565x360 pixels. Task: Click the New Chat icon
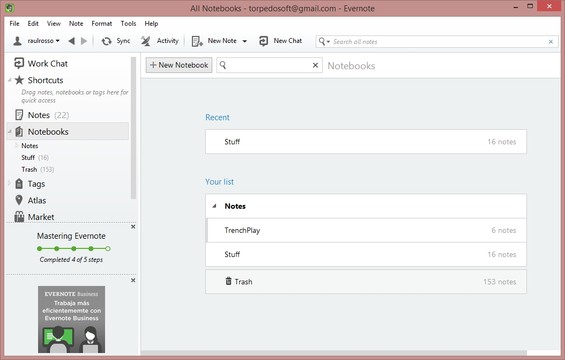point(263,41)
